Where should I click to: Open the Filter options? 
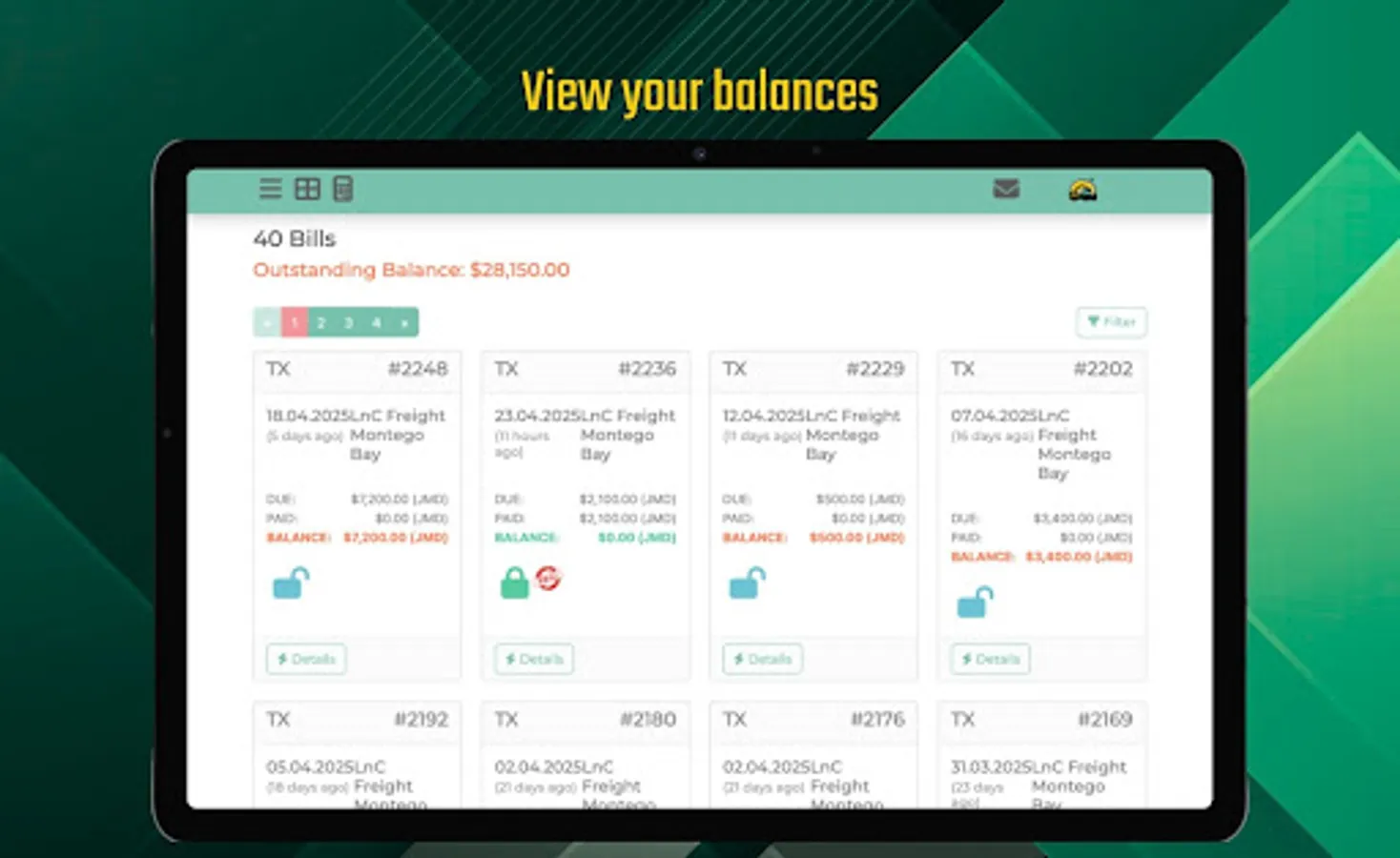click(1111, 322)
